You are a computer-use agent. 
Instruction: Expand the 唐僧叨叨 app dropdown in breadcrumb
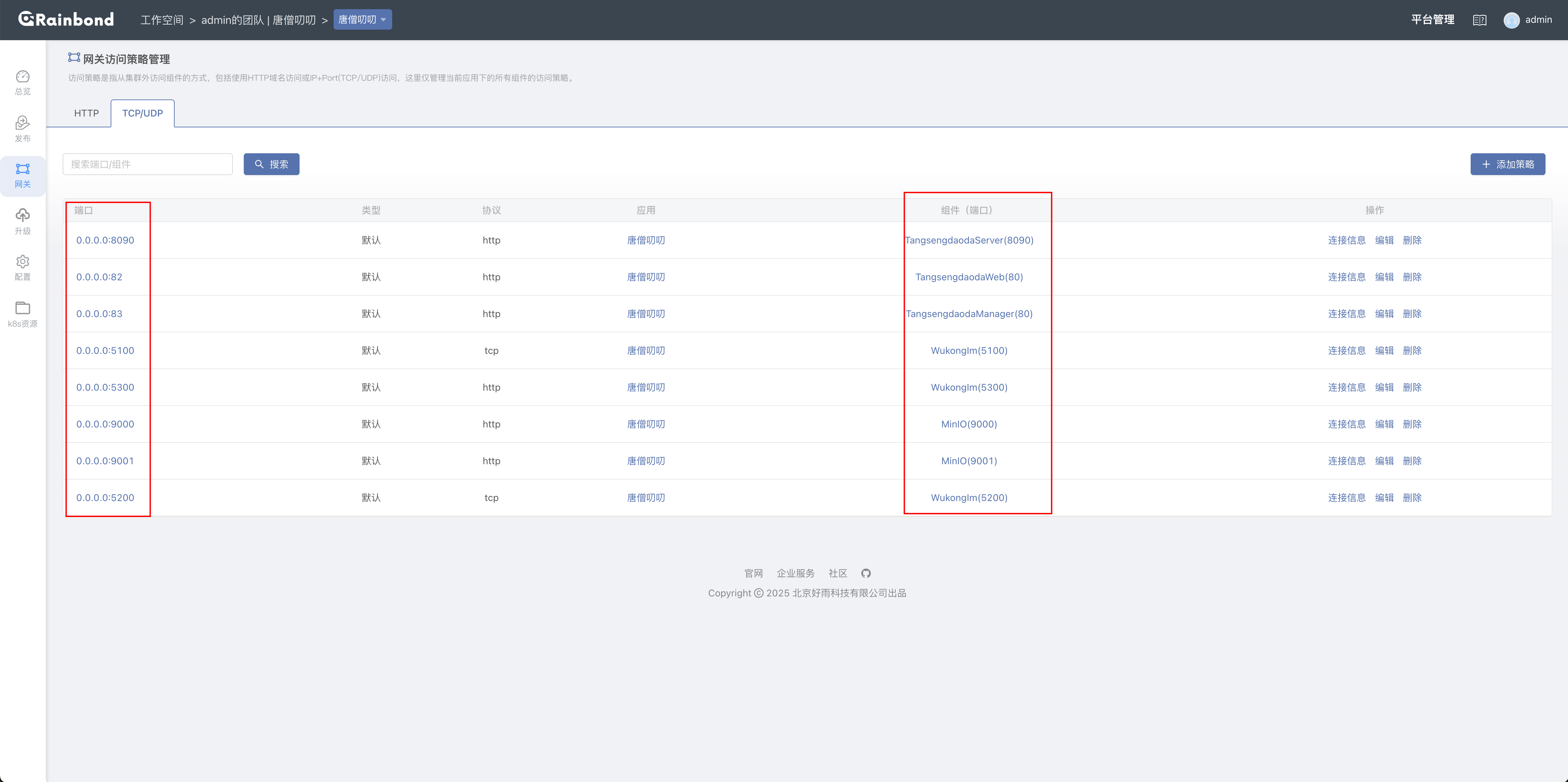[x=362, y=19]
